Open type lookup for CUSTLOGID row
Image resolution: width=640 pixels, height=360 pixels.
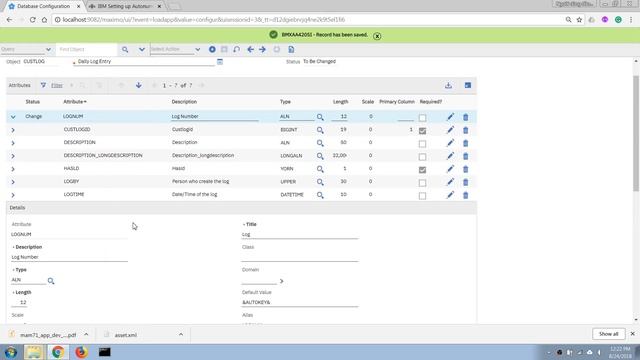pyautogui.click(x=320, y=130)
